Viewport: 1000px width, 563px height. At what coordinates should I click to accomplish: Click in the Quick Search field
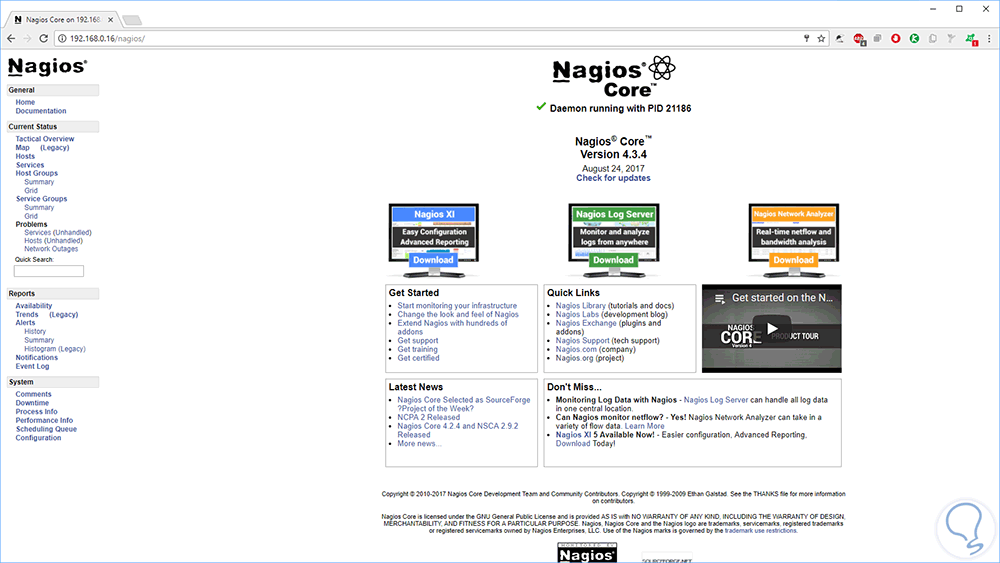(48, 271)
